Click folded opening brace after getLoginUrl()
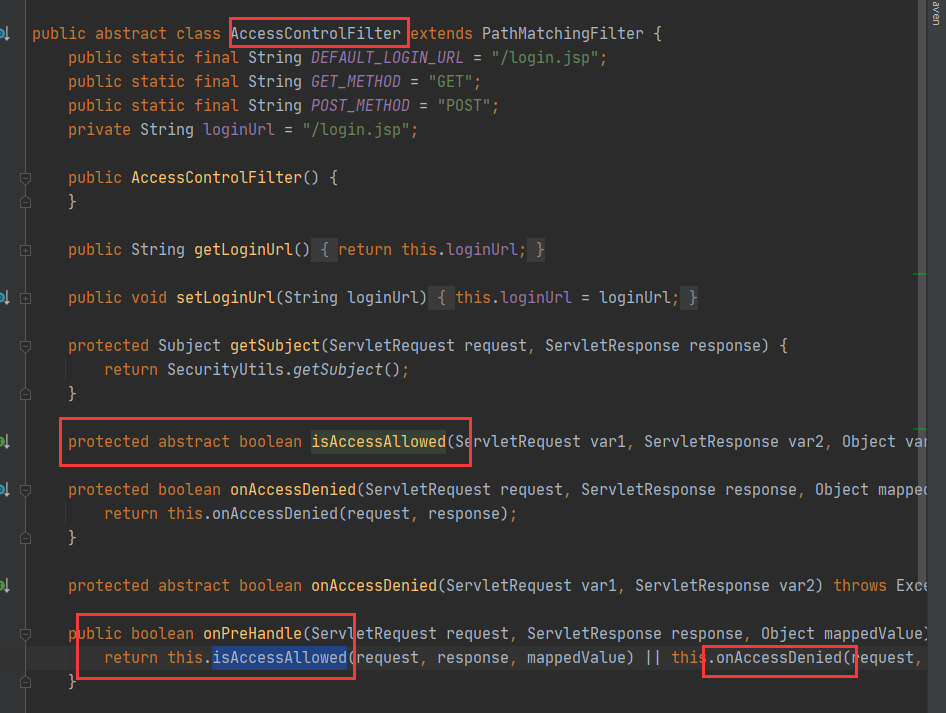Image resolution: width=946 pixels, height=713 pixels. click(325, 250)
